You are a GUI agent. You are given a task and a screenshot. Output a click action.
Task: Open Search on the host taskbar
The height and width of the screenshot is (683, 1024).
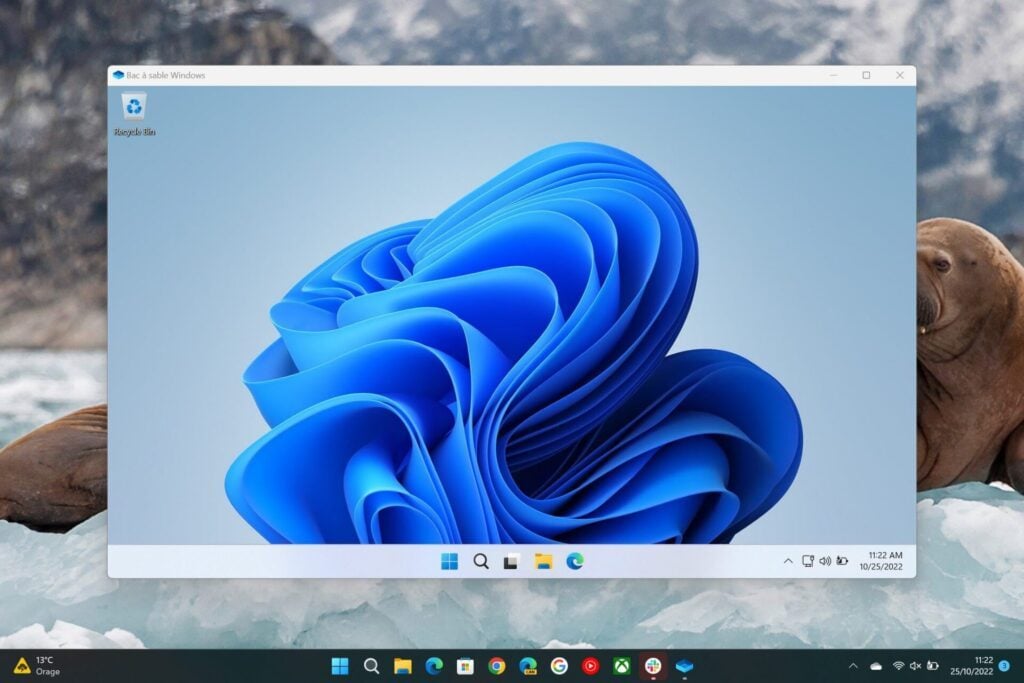click(371, 666)
